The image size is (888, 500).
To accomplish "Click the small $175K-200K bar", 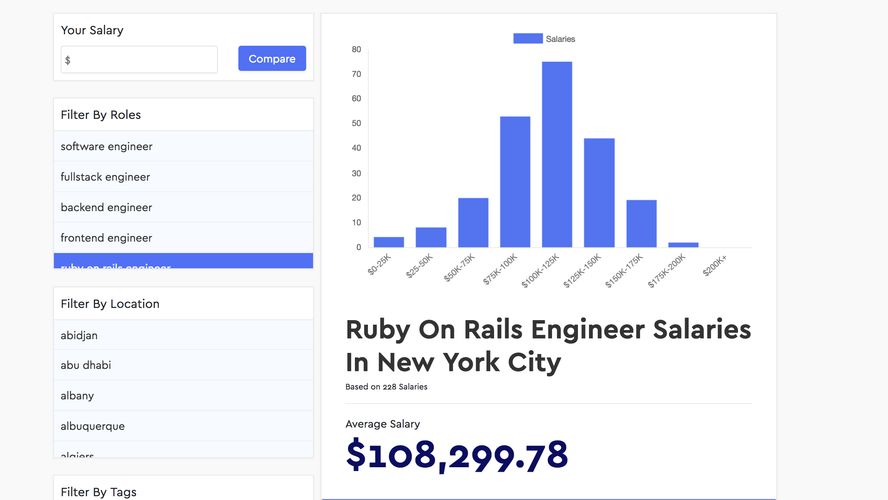I will pos(683,245).
